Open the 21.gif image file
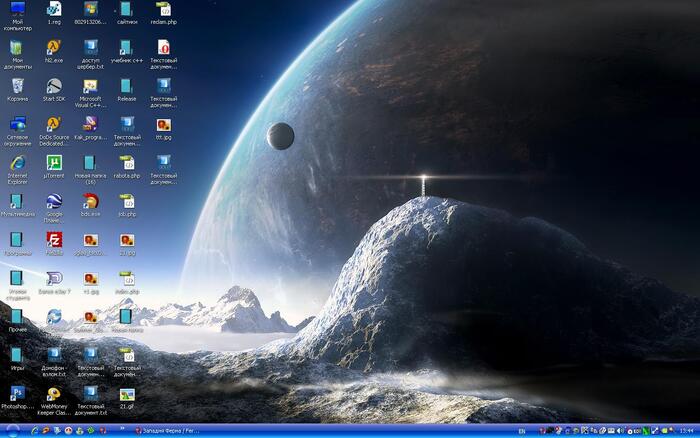700x438 pixels. click(127, 394)
